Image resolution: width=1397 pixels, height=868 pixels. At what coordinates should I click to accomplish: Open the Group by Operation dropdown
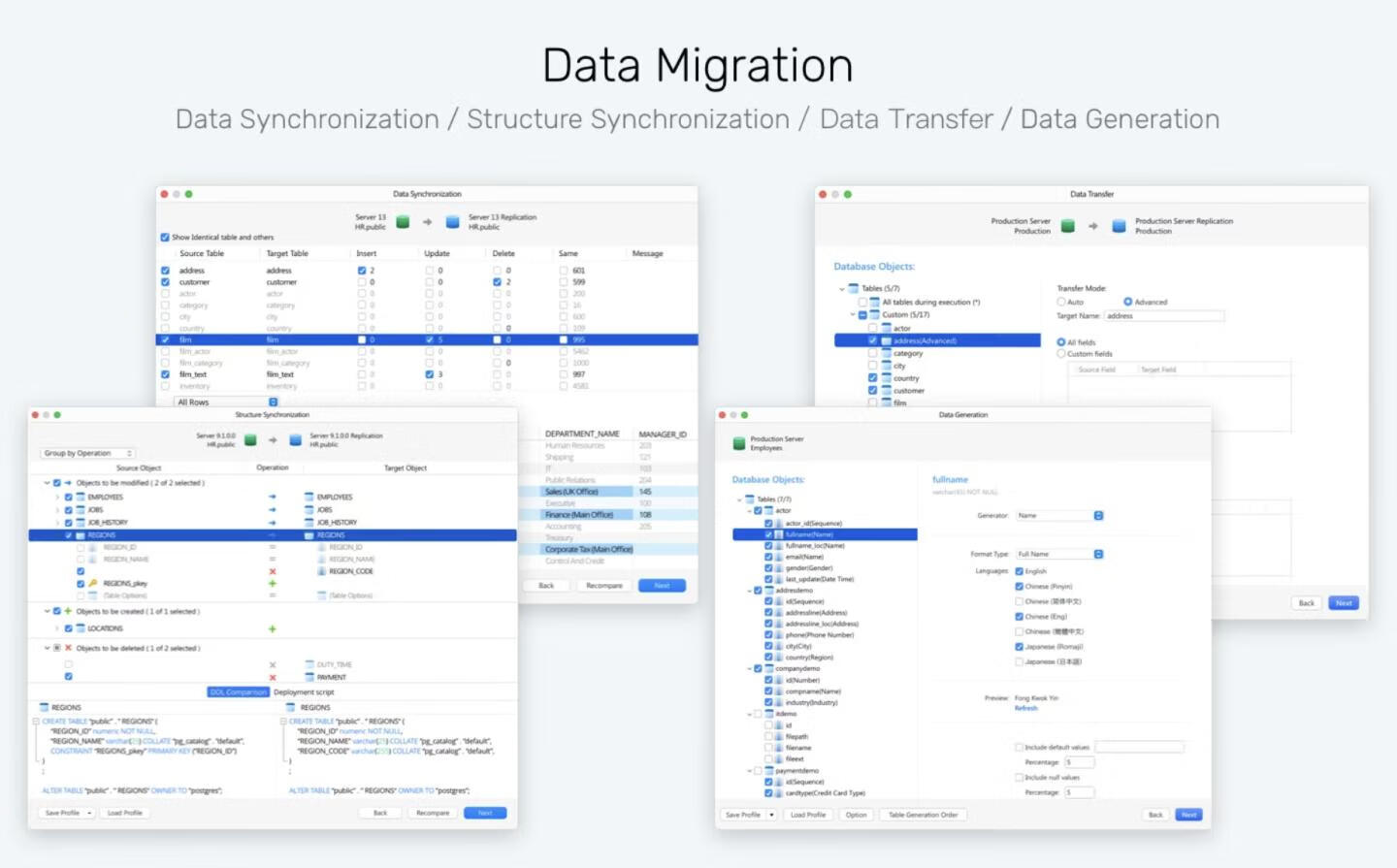(x=87, y=453)
